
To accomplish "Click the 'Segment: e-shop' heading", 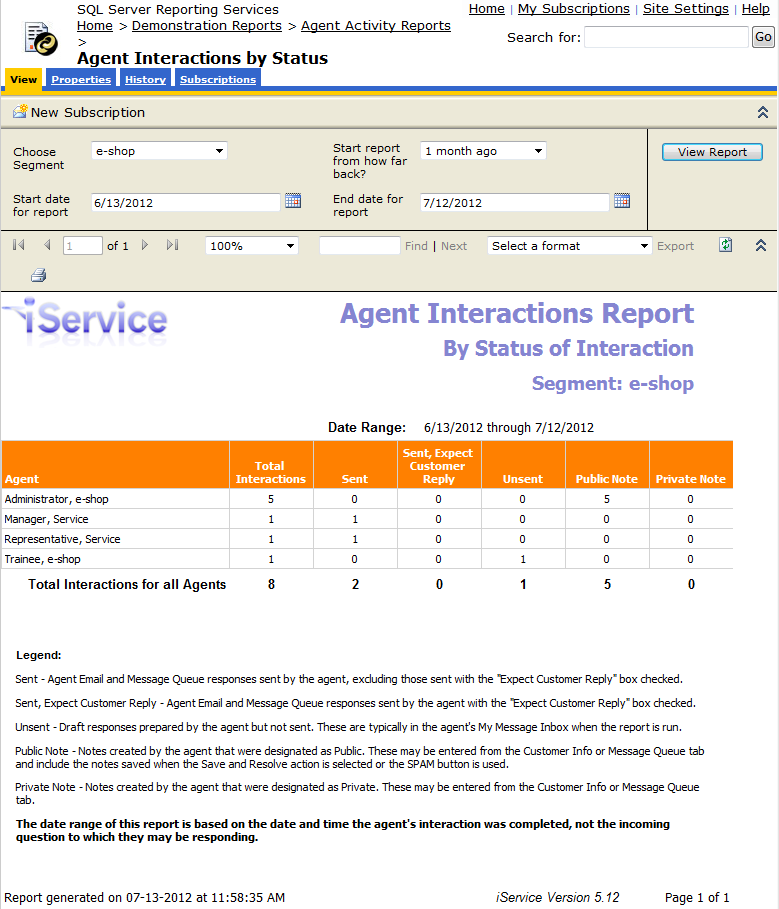I will (x=613, y=384).
